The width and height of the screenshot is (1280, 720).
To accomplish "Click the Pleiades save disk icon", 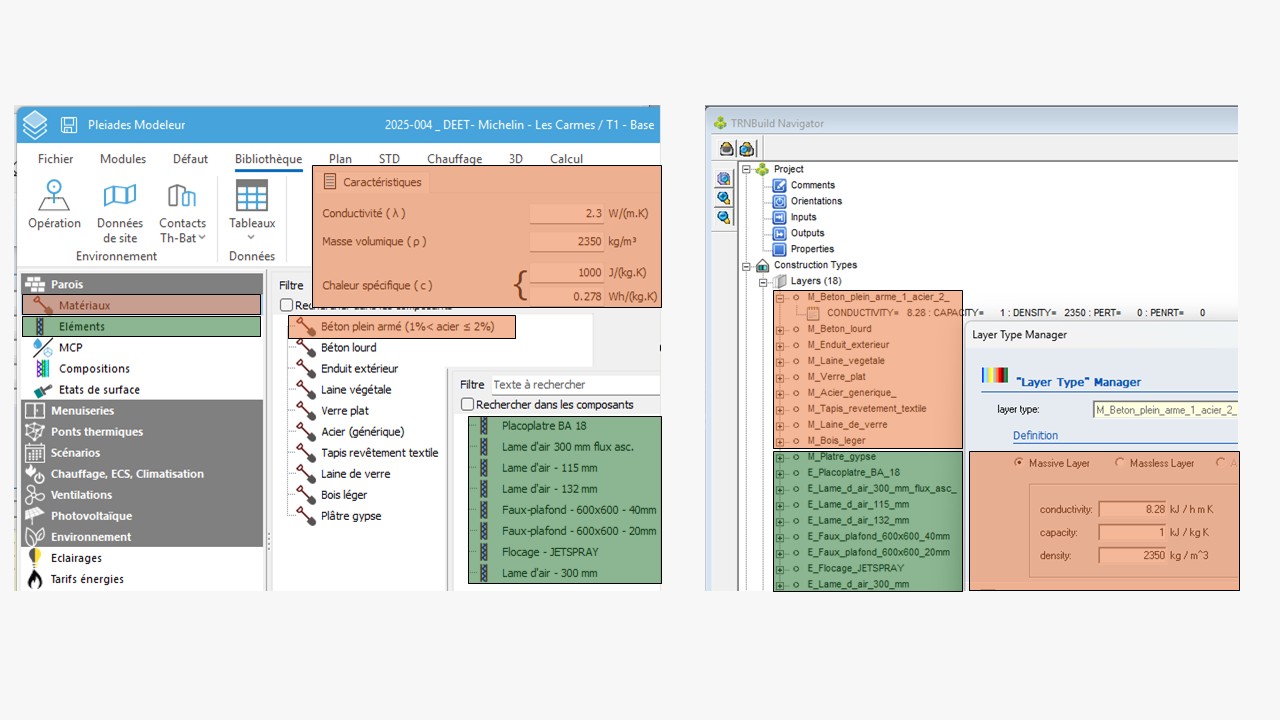I will (x=69, y=125).
